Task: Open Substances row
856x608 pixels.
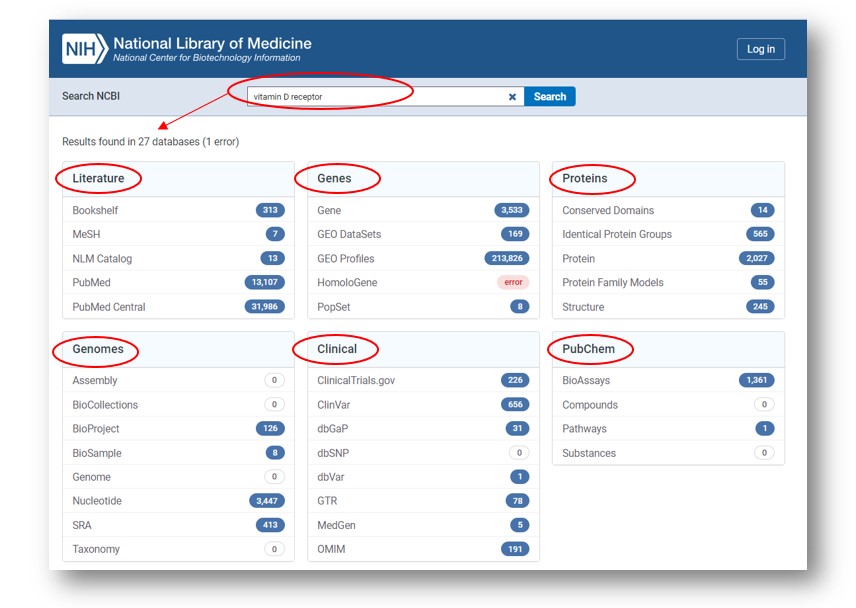Action: tap(668, 453)
